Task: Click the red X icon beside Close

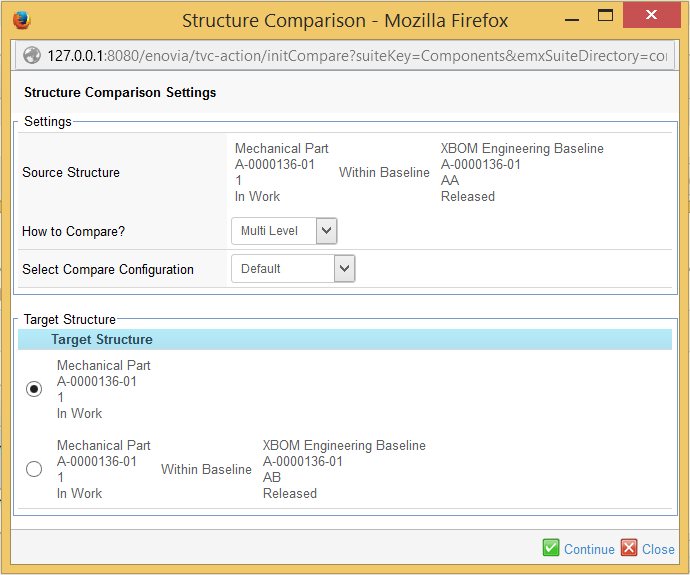Action: [629, 548]
